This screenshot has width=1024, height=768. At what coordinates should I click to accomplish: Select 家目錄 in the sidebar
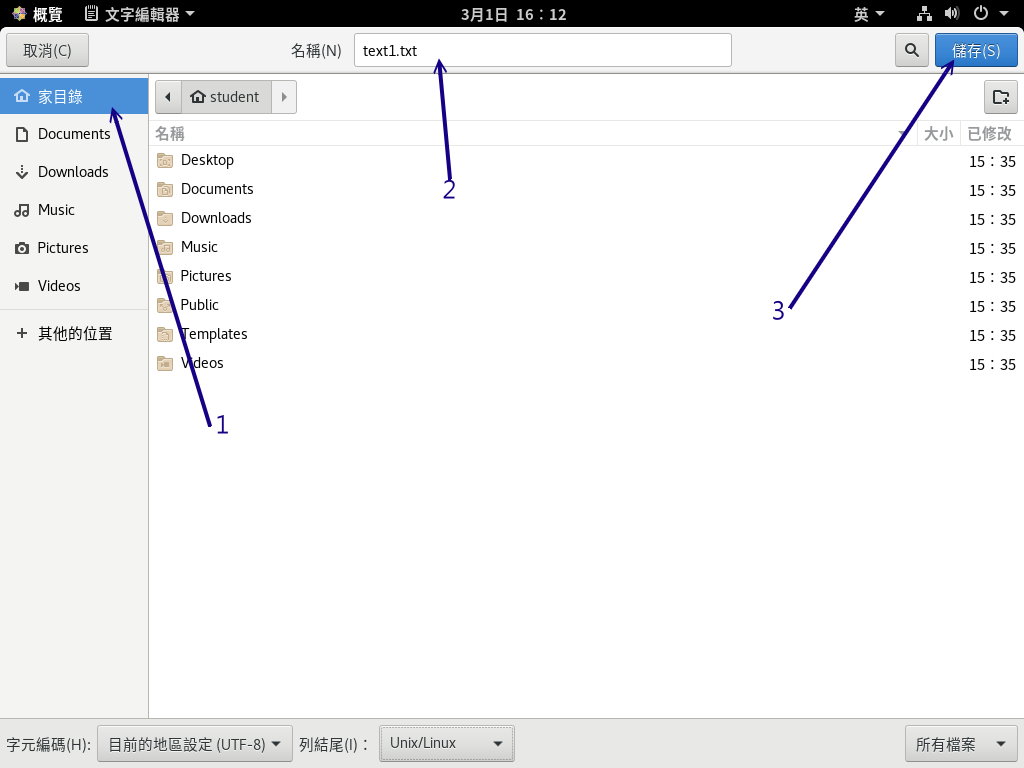click(62, 96)
